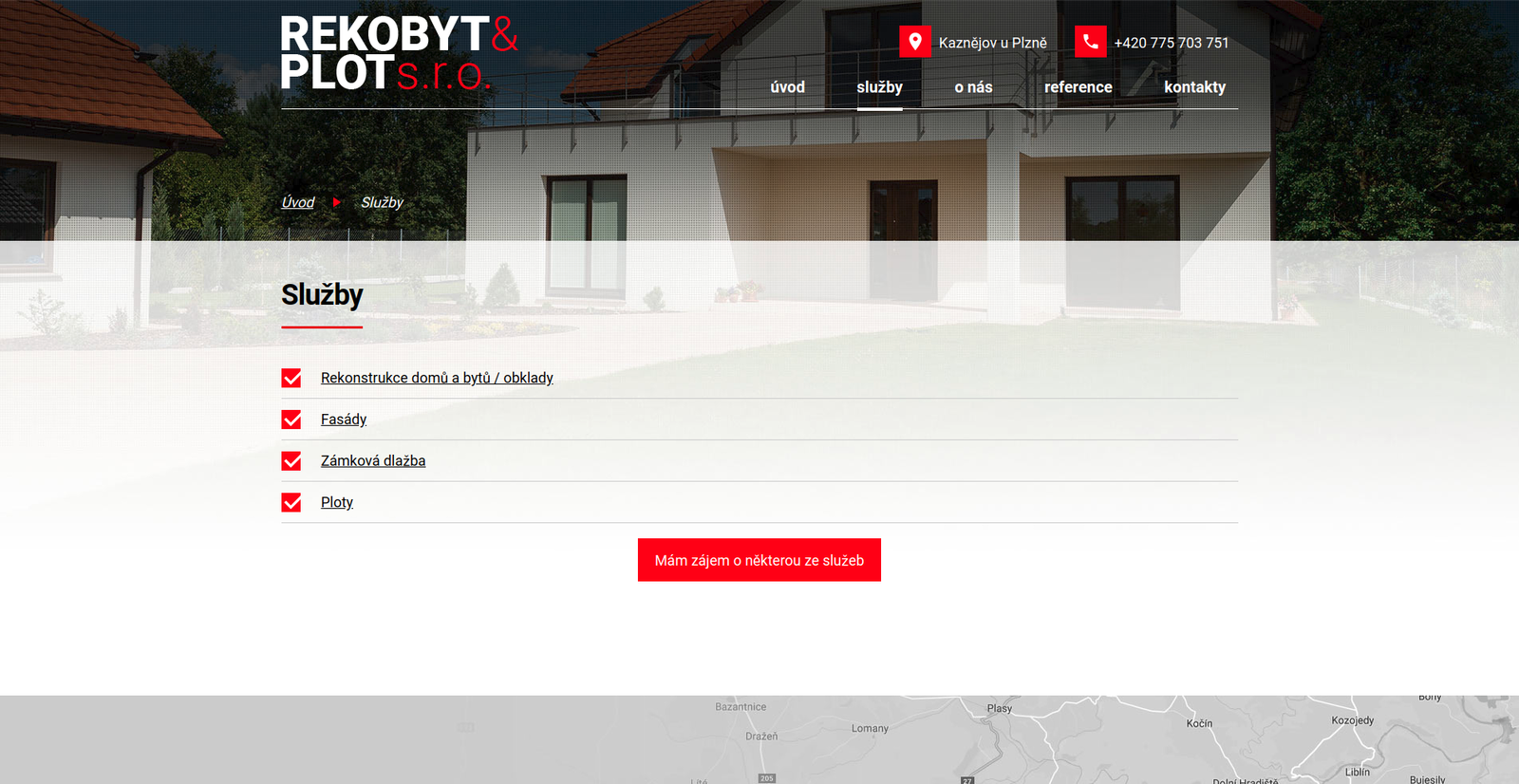
Task: Go to the o nás page
Action: click(973, 87)
